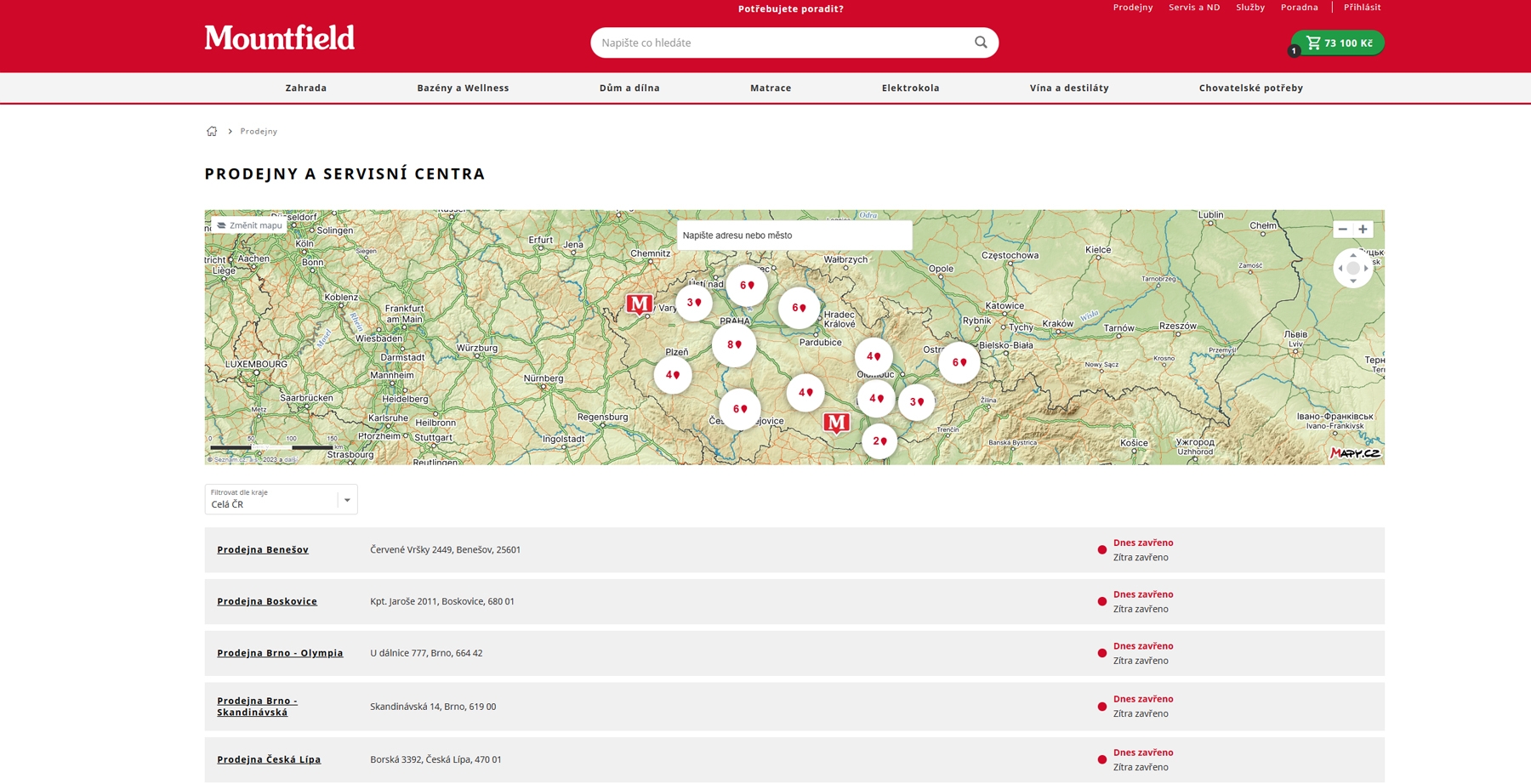Open the cluster of 4 stores south of Pardubice

pos(805,392)
